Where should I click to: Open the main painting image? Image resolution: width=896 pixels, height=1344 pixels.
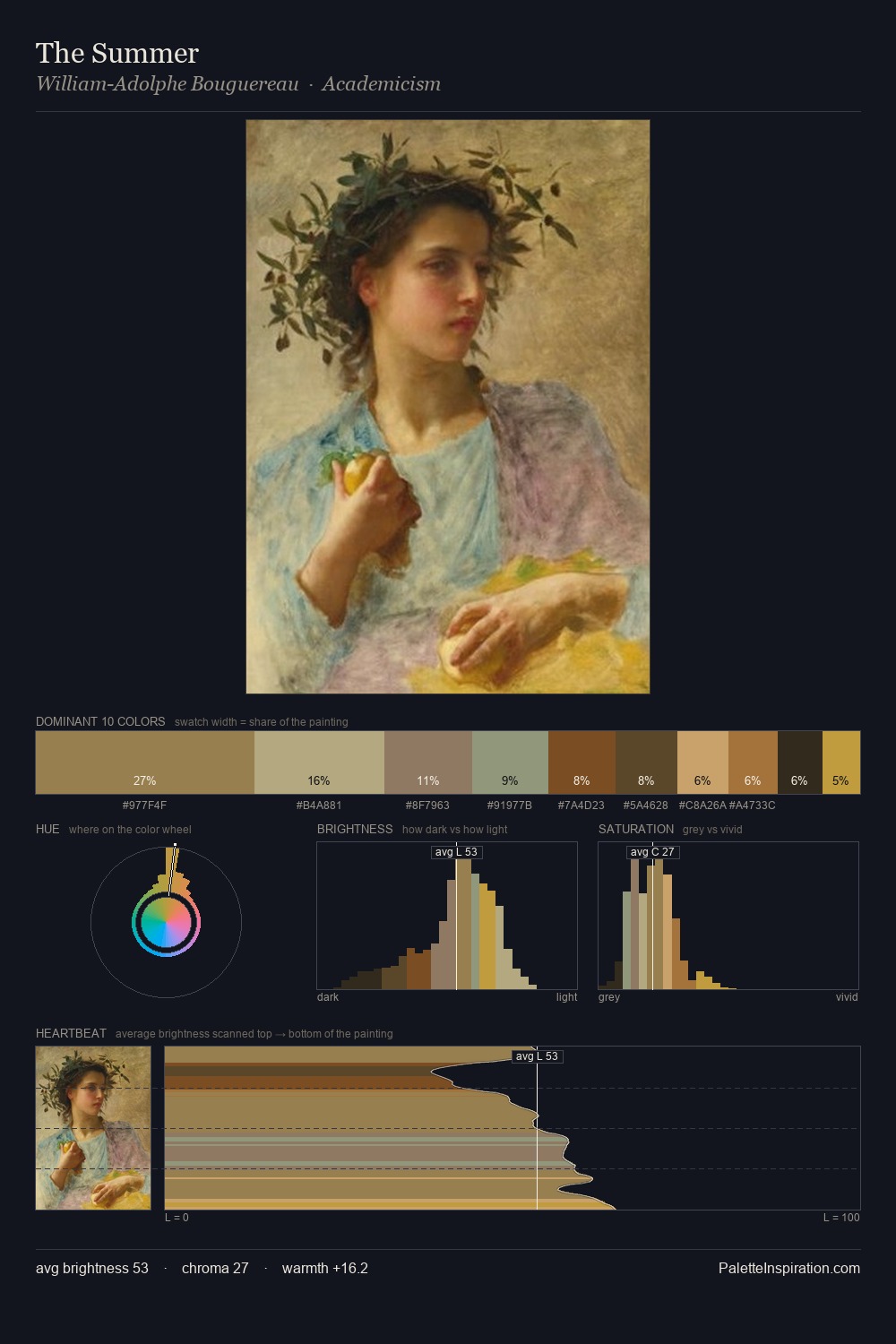pos(448,407)
